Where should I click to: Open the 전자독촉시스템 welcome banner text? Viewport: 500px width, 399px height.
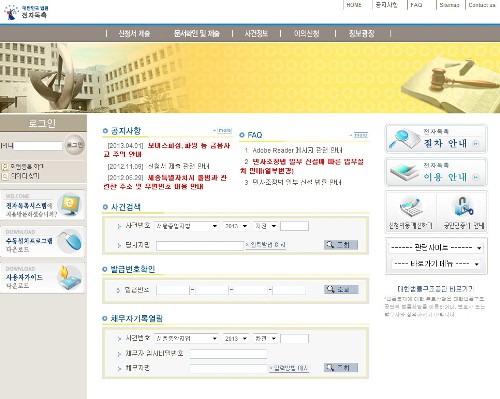(31, 209)
